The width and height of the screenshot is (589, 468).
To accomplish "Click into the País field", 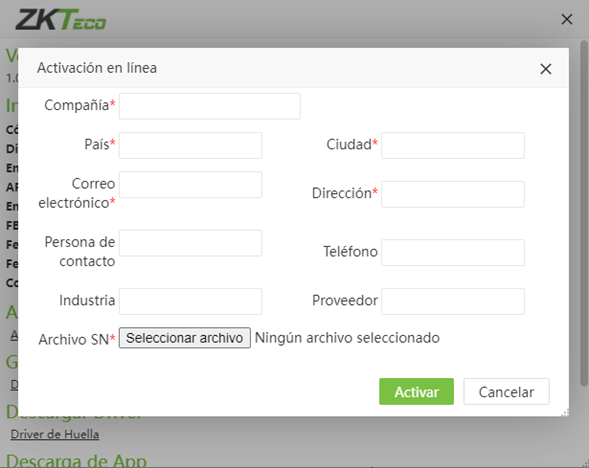I will click(x=190, y=145).
